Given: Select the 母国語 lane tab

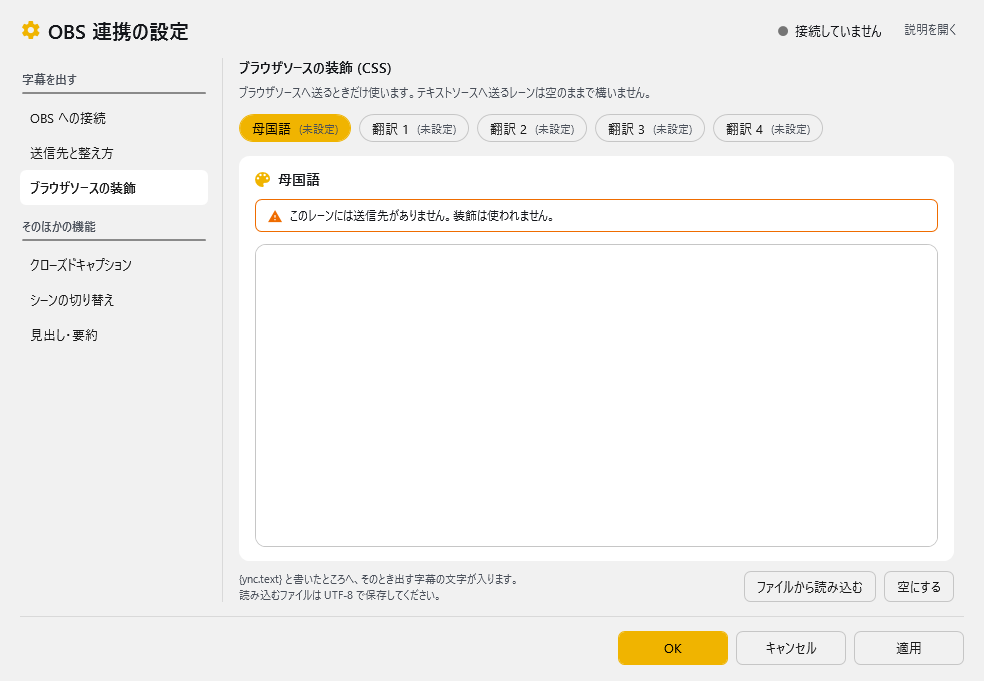Looking at the screenshot, I should pyautogui.click(x=295, y=129).
